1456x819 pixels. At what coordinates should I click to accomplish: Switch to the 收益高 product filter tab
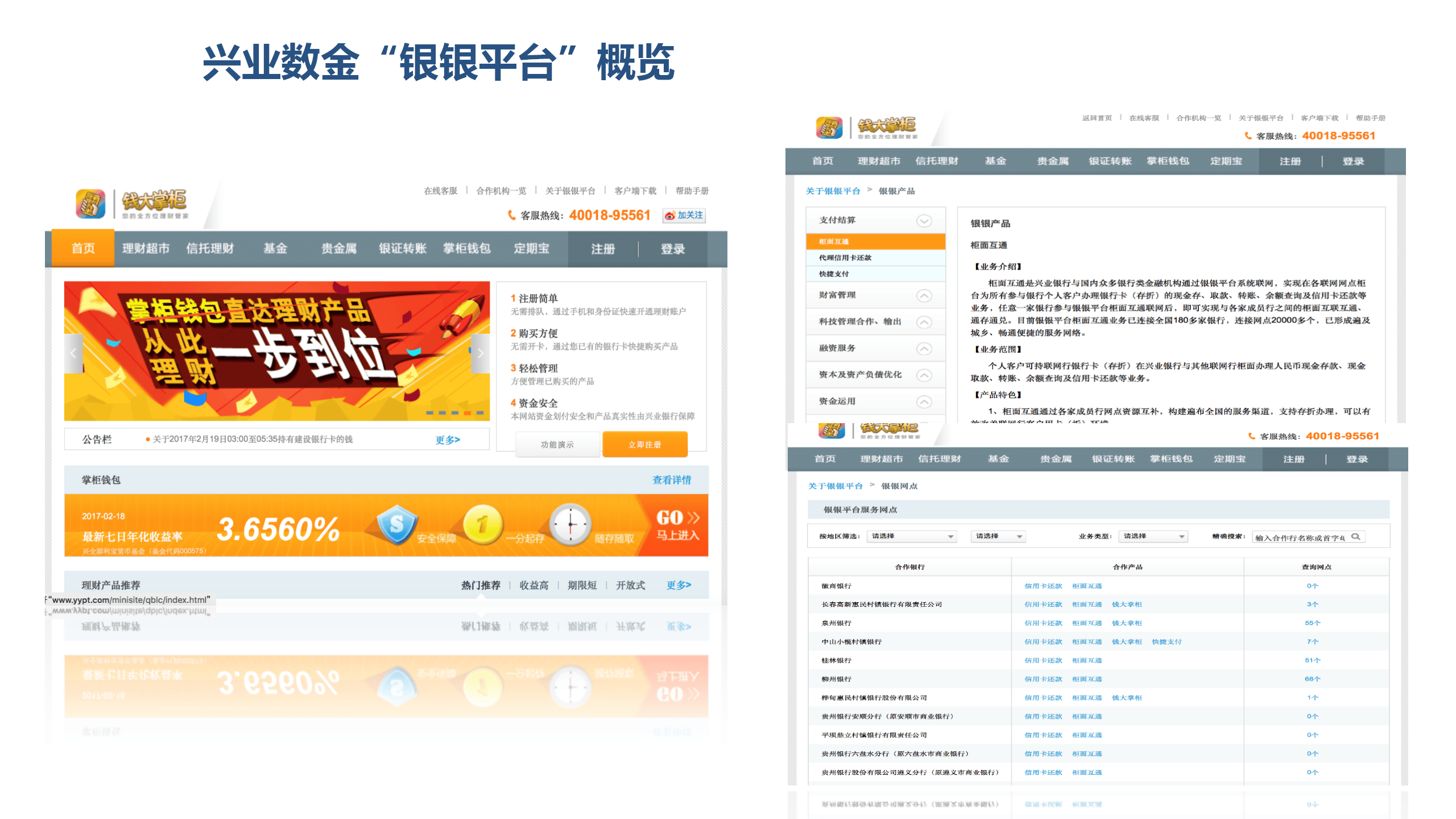[533, 585]
